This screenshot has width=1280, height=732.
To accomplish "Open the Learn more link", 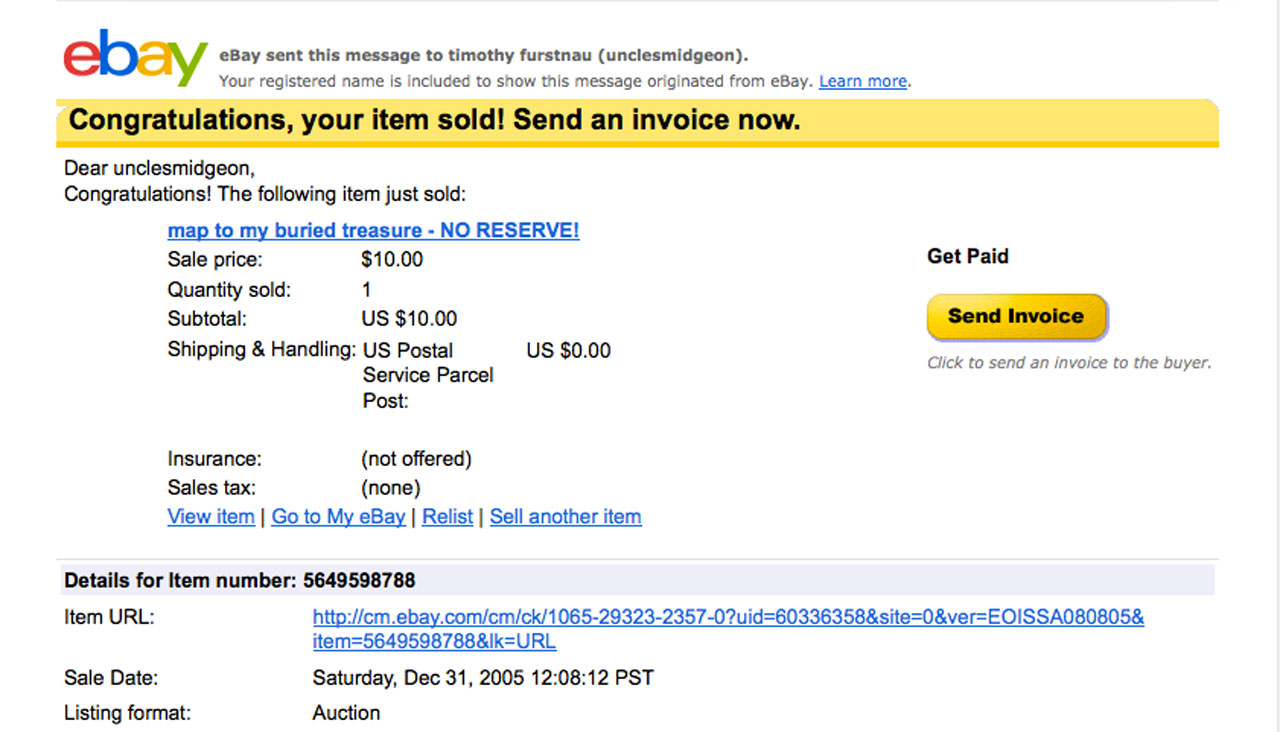I will (x=863, y=81).
